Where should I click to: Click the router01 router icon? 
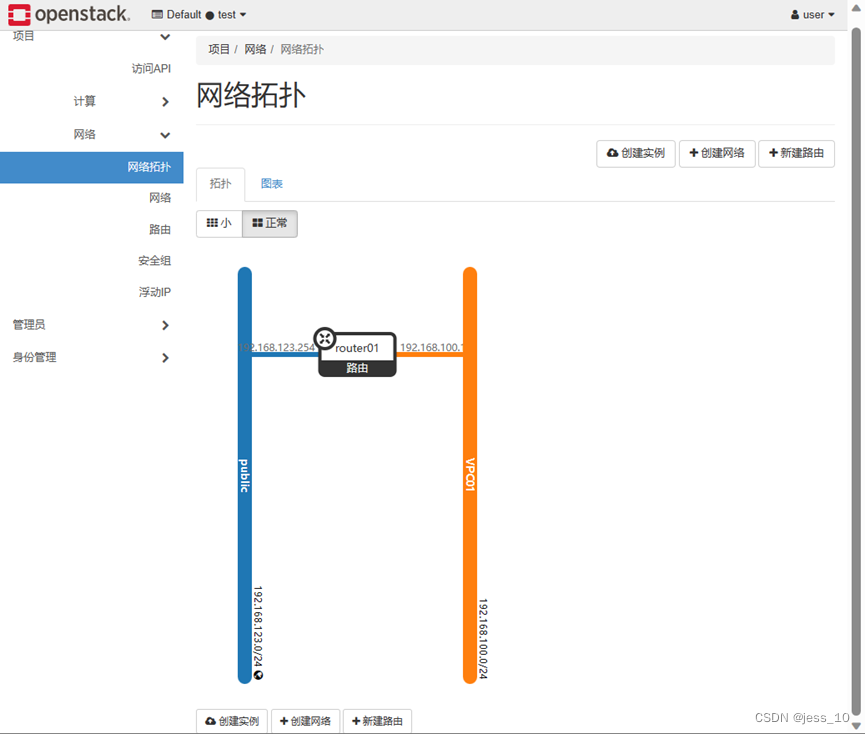[x=324, y=338]
